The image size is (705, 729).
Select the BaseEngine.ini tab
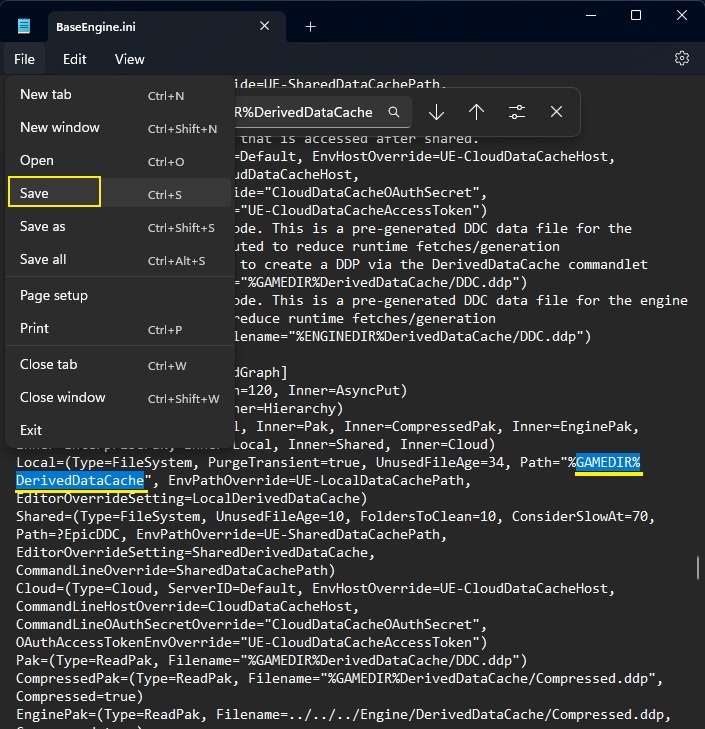point(153,27)
